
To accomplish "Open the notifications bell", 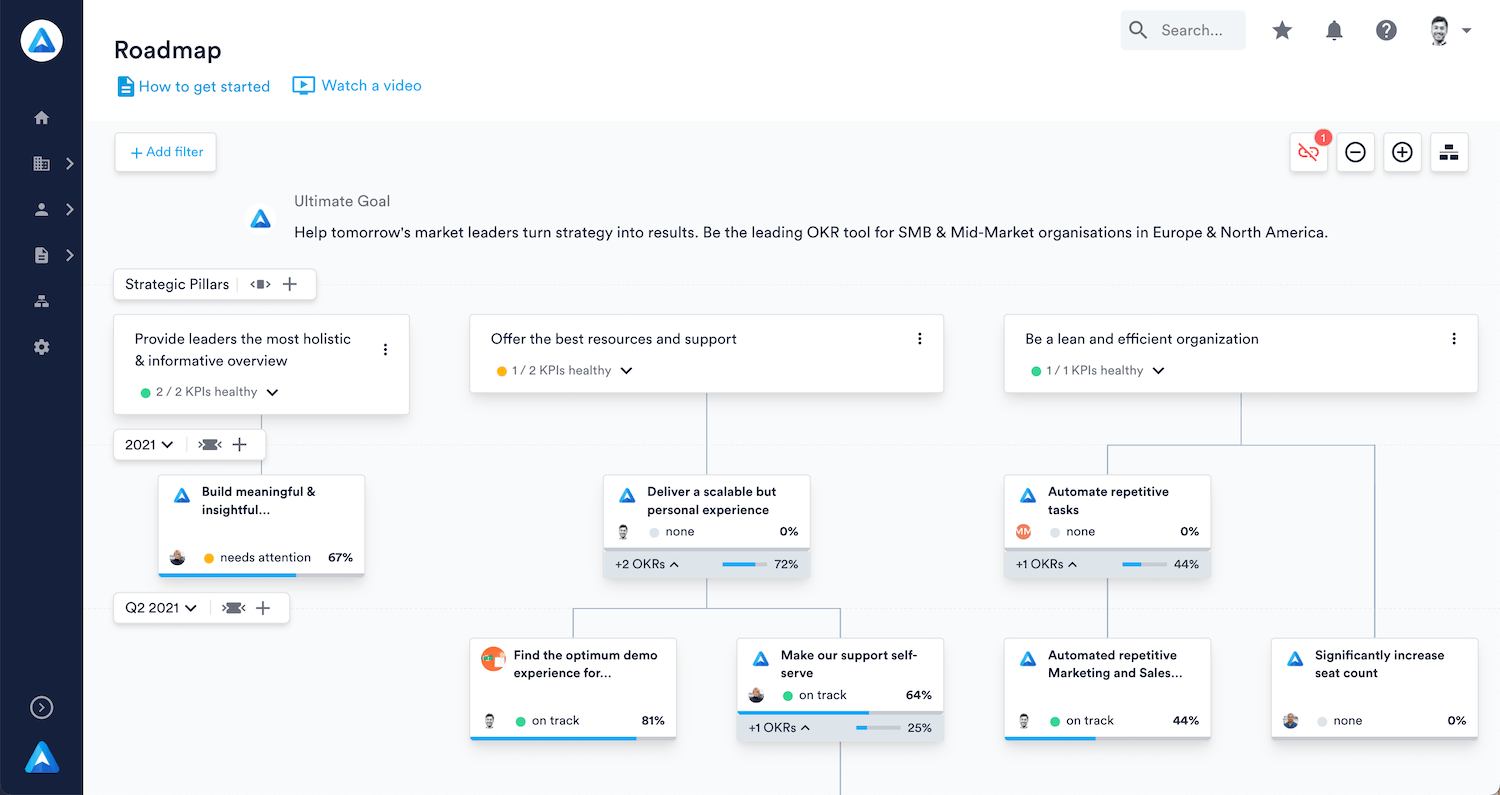I will tap(1334, 31).
